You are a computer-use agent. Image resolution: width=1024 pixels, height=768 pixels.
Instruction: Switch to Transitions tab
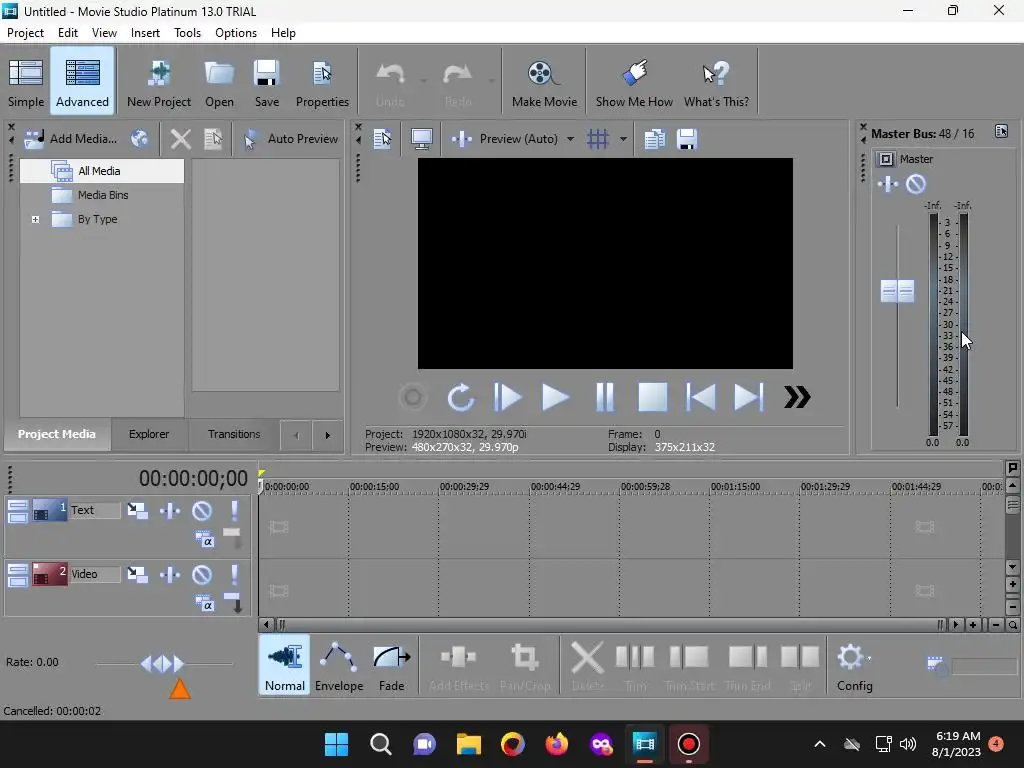tap(234, 434)
